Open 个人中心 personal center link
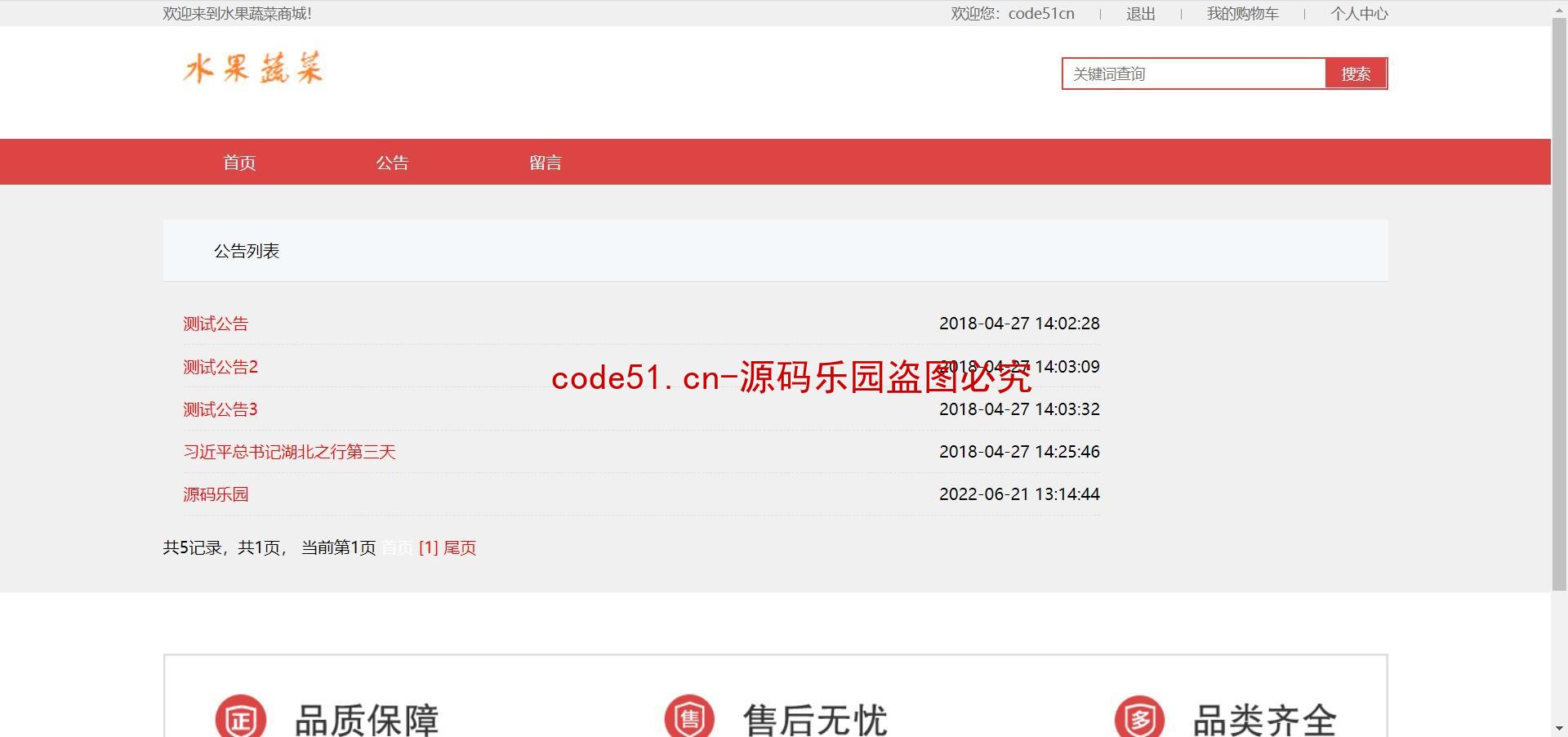1568x737 pixels. 1359,14
